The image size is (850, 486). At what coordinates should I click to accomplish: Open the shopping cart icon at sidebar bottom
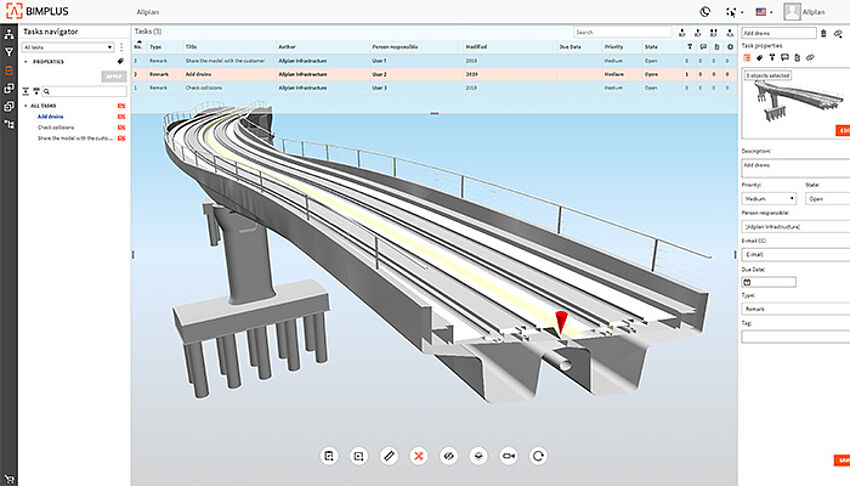click(x=9, y=477)
